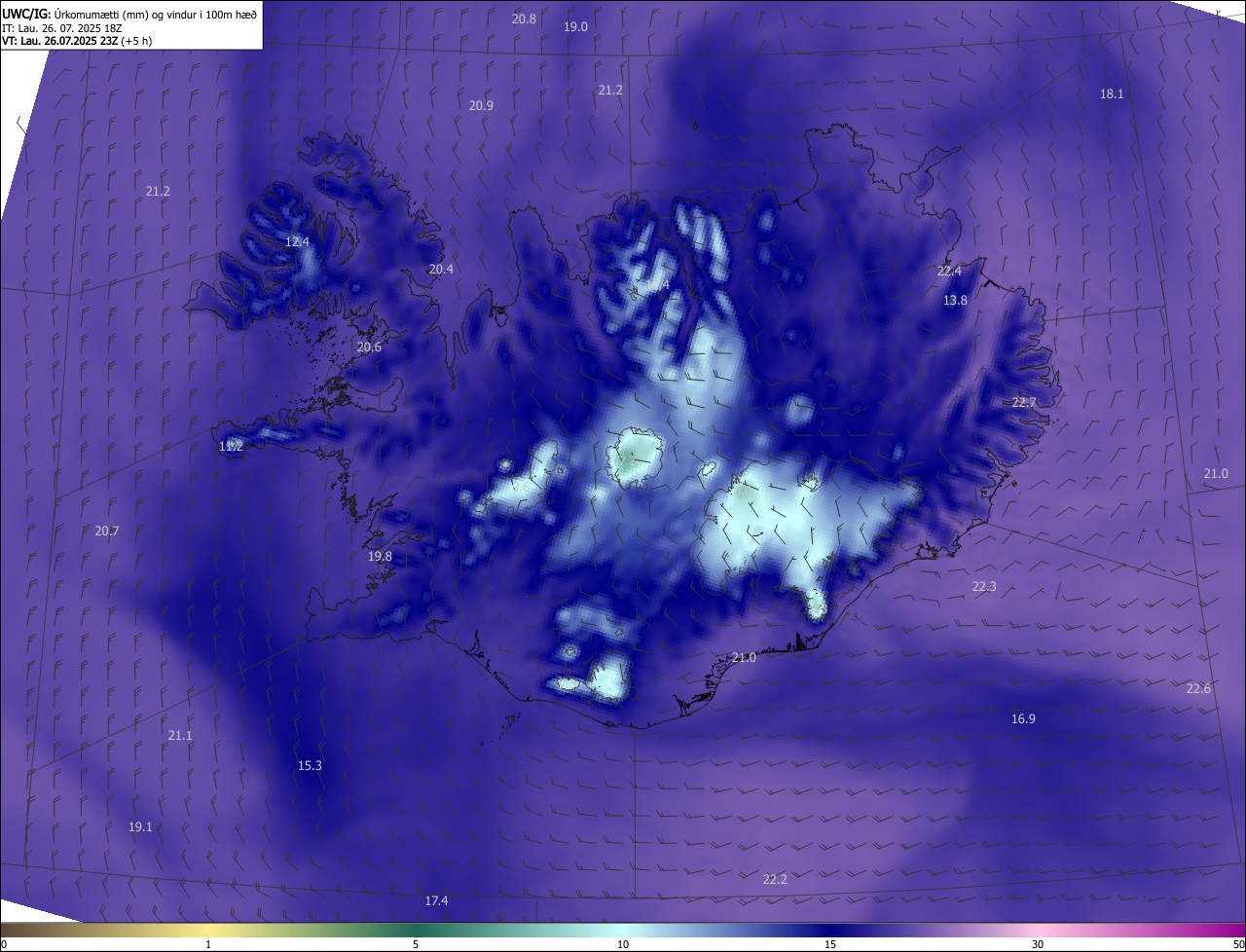Click the 20.4 value label

(x=441, y=270)
